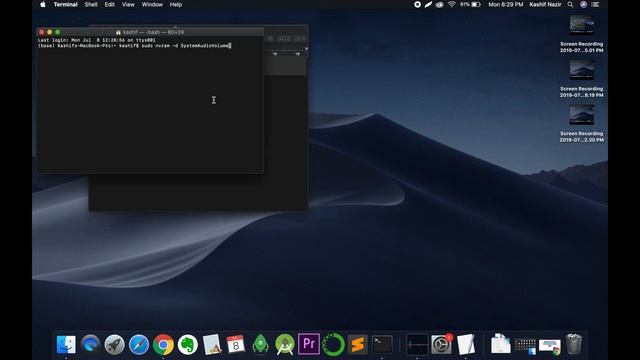Open Notification Center list icon
The width and height of the screenshot is (640, 360).
point(596,4)
